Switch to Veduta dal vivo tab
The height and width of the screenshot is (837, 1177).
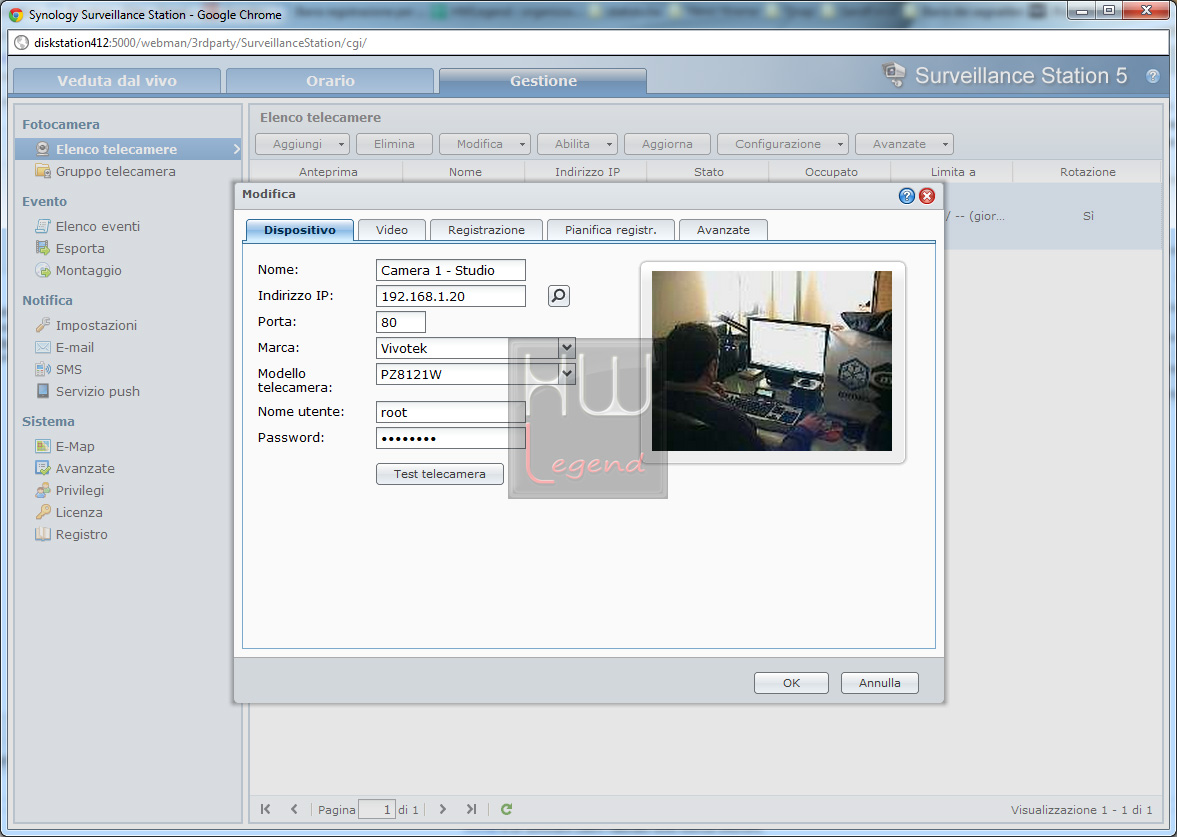117,81
